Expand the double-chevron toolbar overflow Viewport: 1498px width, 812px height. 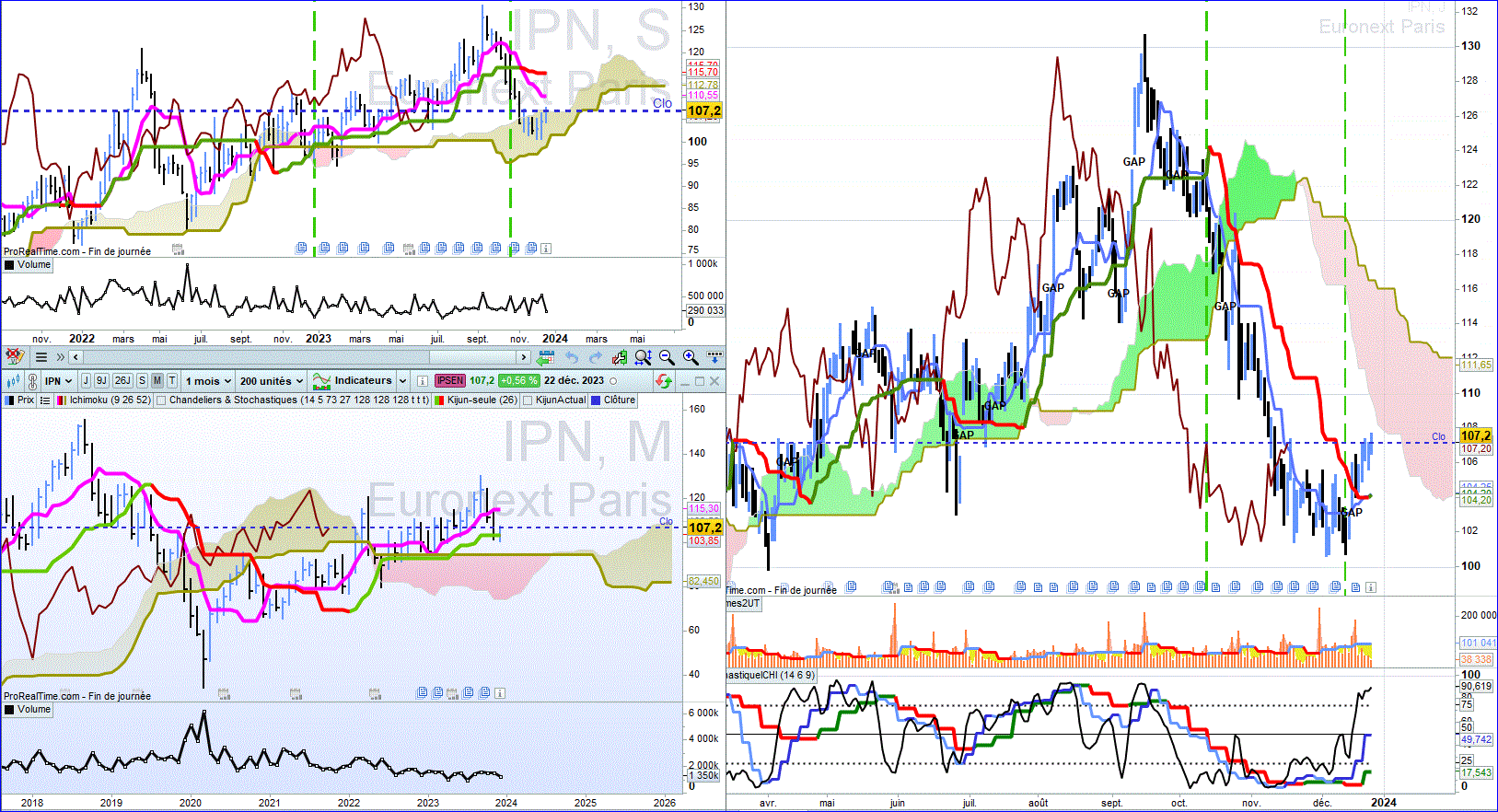pyautogui.click(x=61, y=357)
